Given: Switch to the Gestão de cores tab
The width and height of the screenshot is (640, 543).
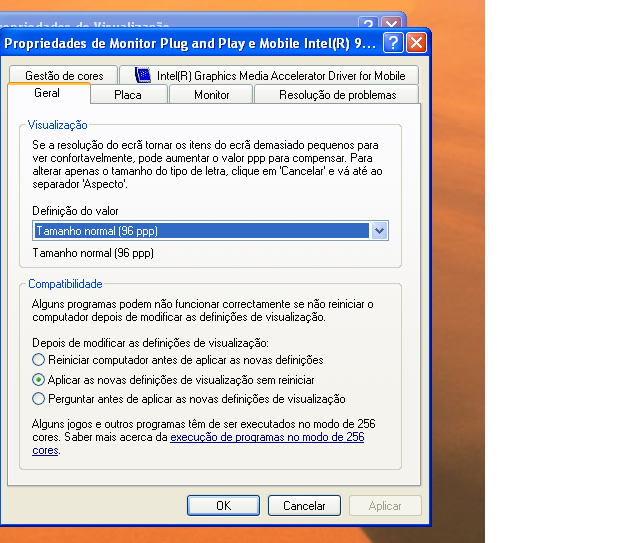Looking at the screenshot, I should coord(64,75).
